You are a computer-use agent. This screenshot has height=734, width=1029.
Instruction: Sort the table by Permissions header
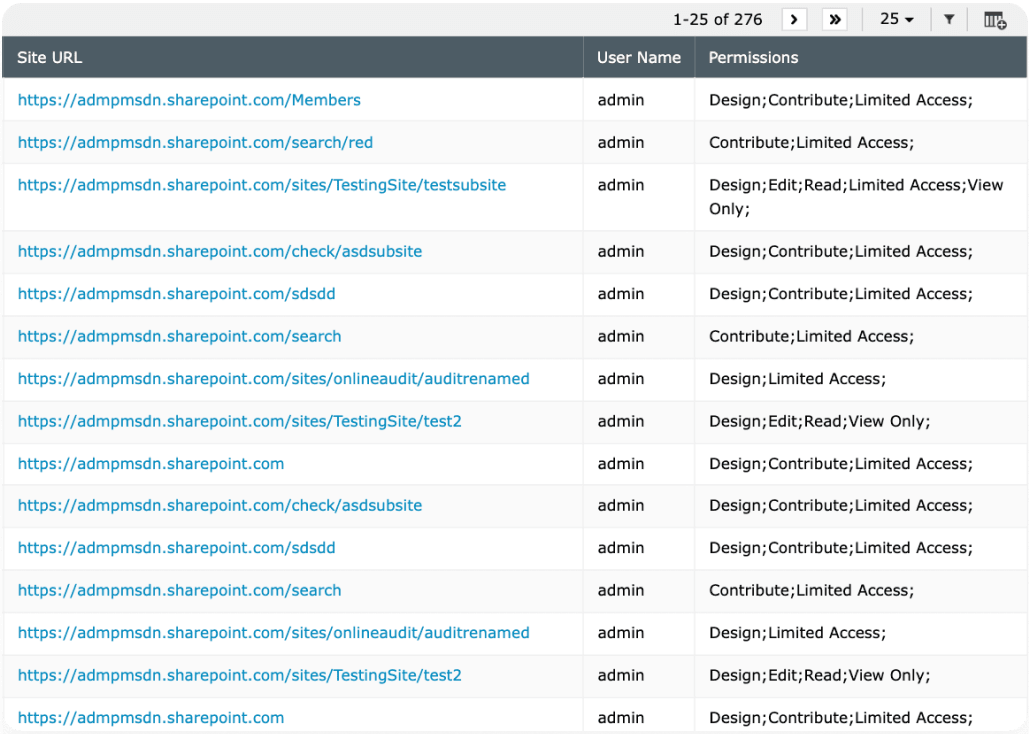coord(753,57)
